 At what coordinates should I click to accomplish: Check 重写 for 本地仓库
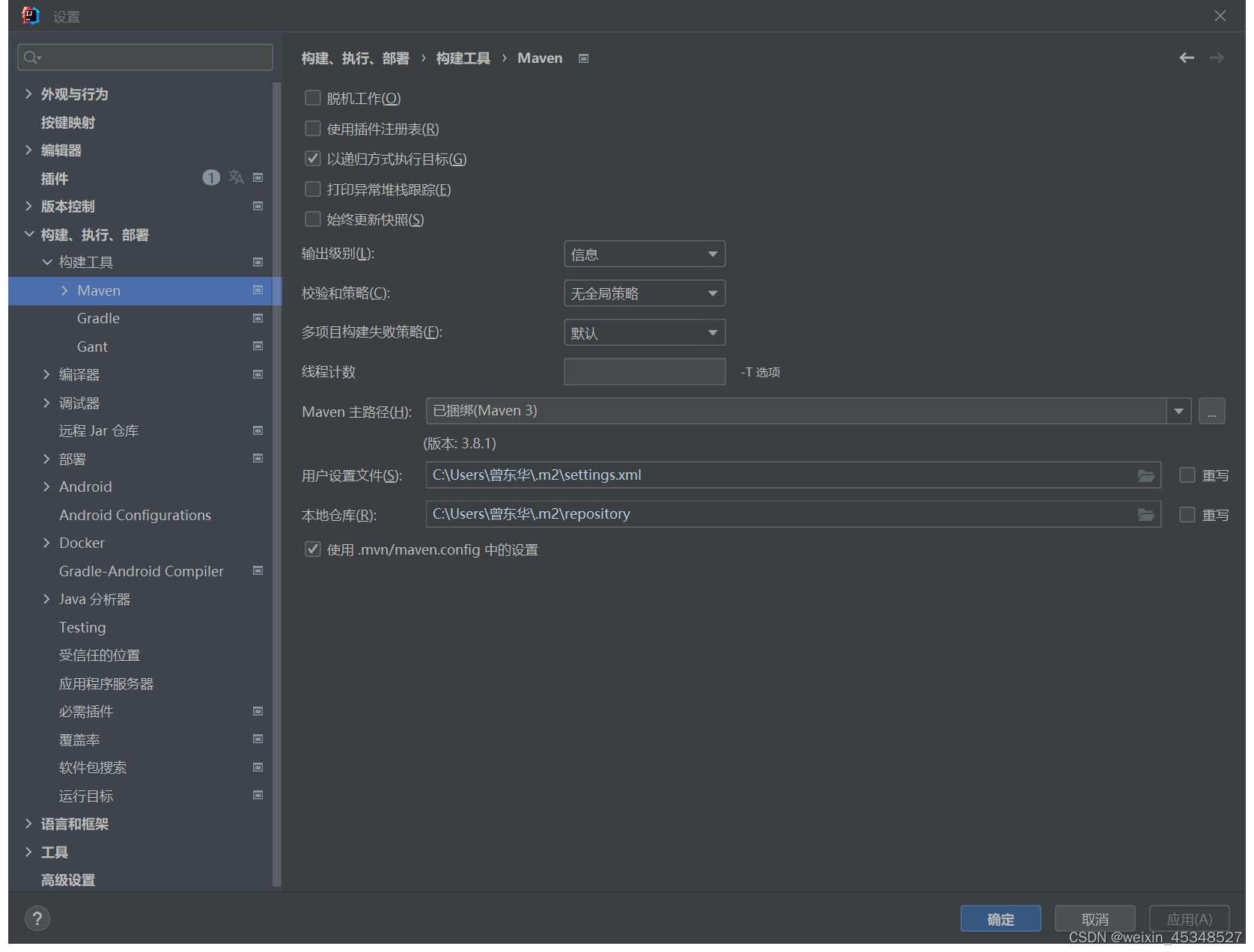1187,514
